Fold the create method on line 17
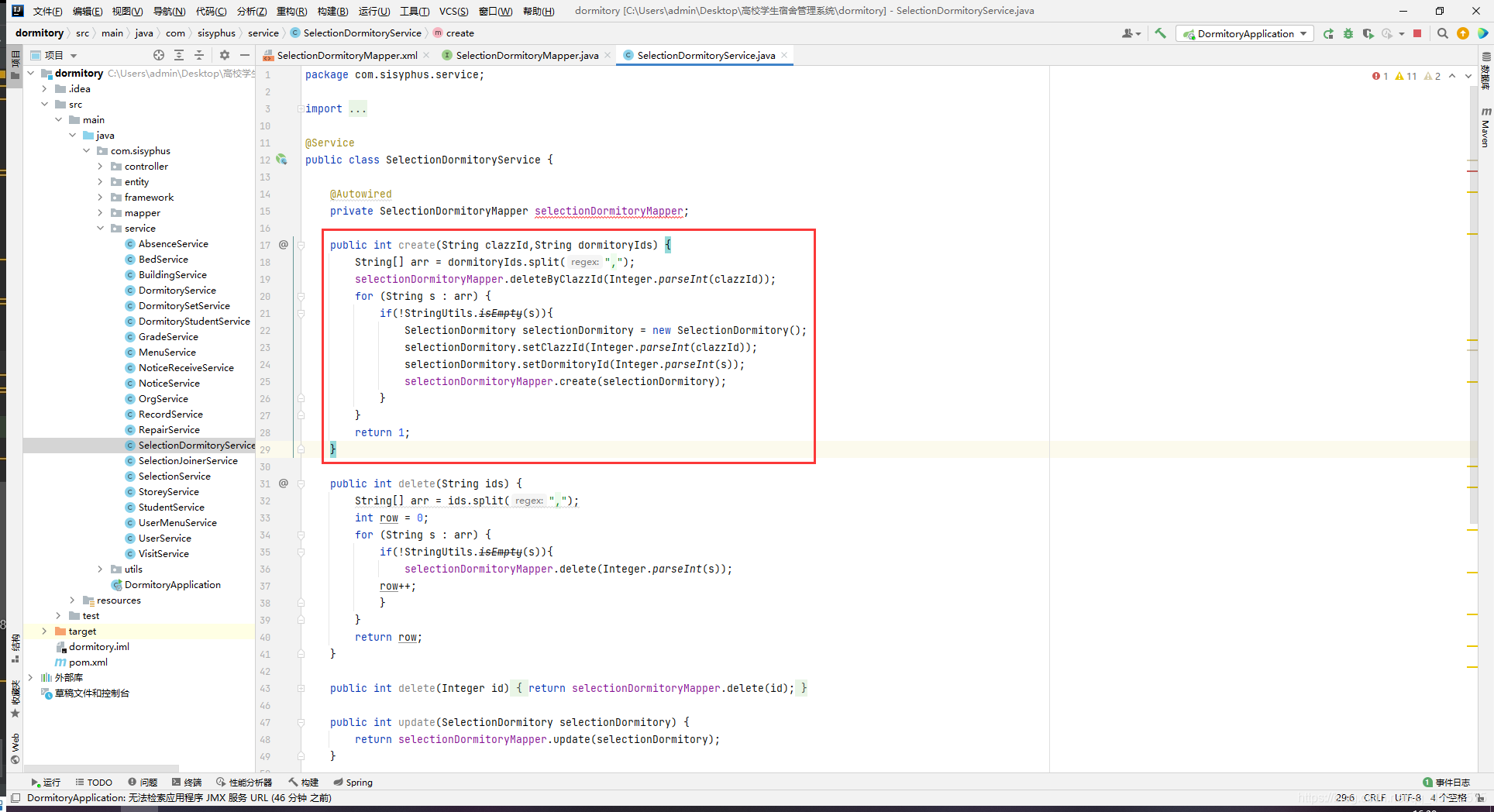The width and height of the screenshot is (1494, 812). (x=301, y=245)
